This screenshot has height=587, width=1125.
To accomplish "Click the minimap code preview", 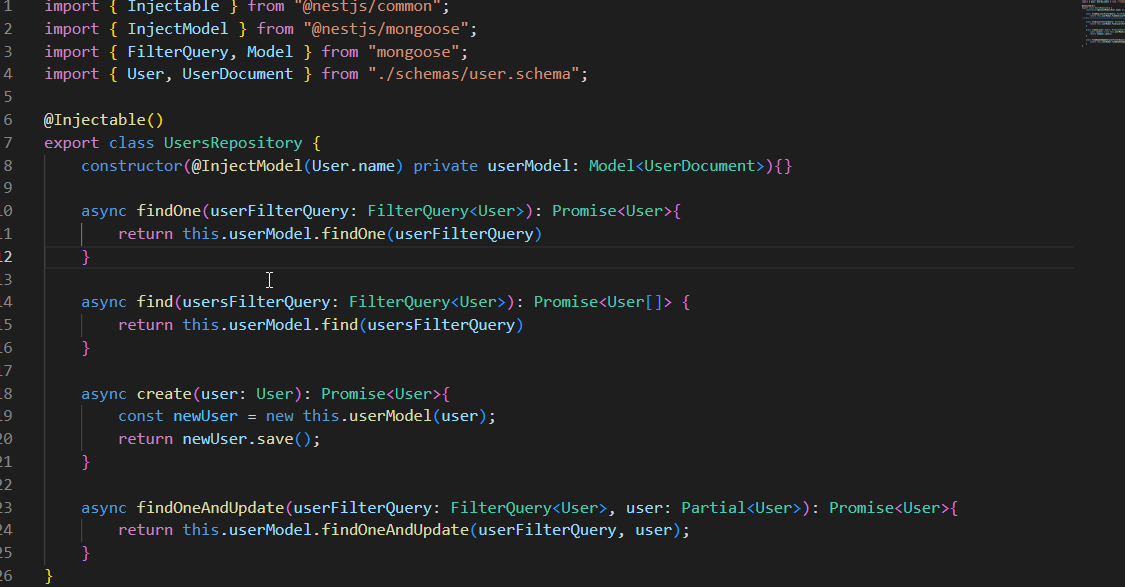I will tap(1103, 23).
